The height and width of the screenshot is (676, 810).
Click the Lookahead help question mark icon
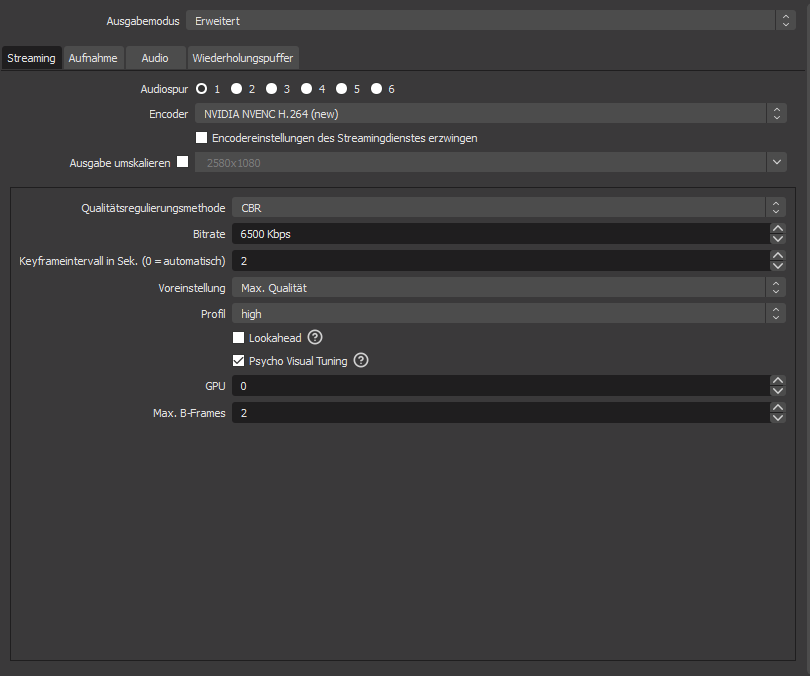(315, 338)
